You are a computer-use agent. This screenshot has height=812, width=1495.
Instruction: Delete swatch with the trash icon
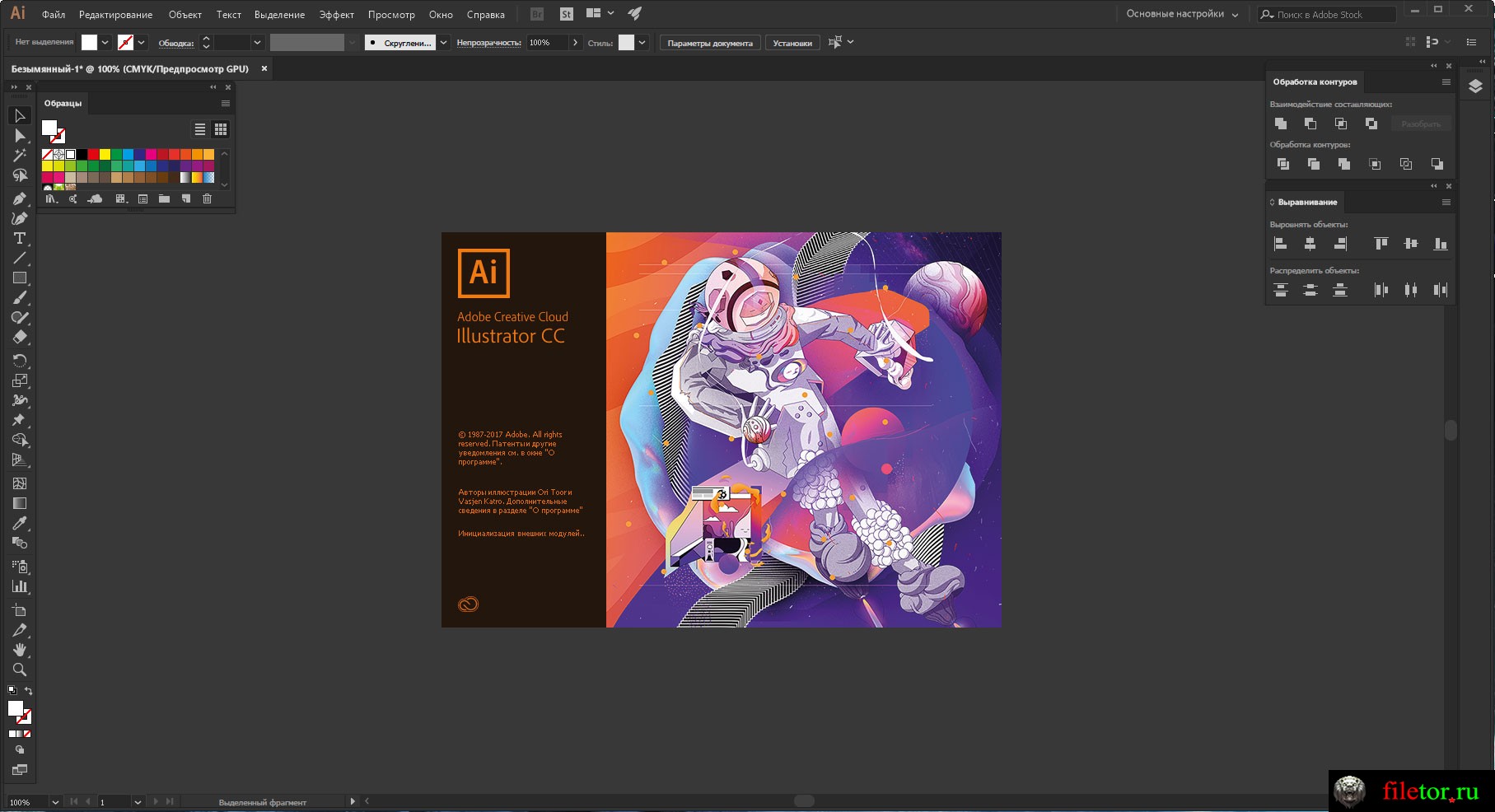tap(208, 198)
